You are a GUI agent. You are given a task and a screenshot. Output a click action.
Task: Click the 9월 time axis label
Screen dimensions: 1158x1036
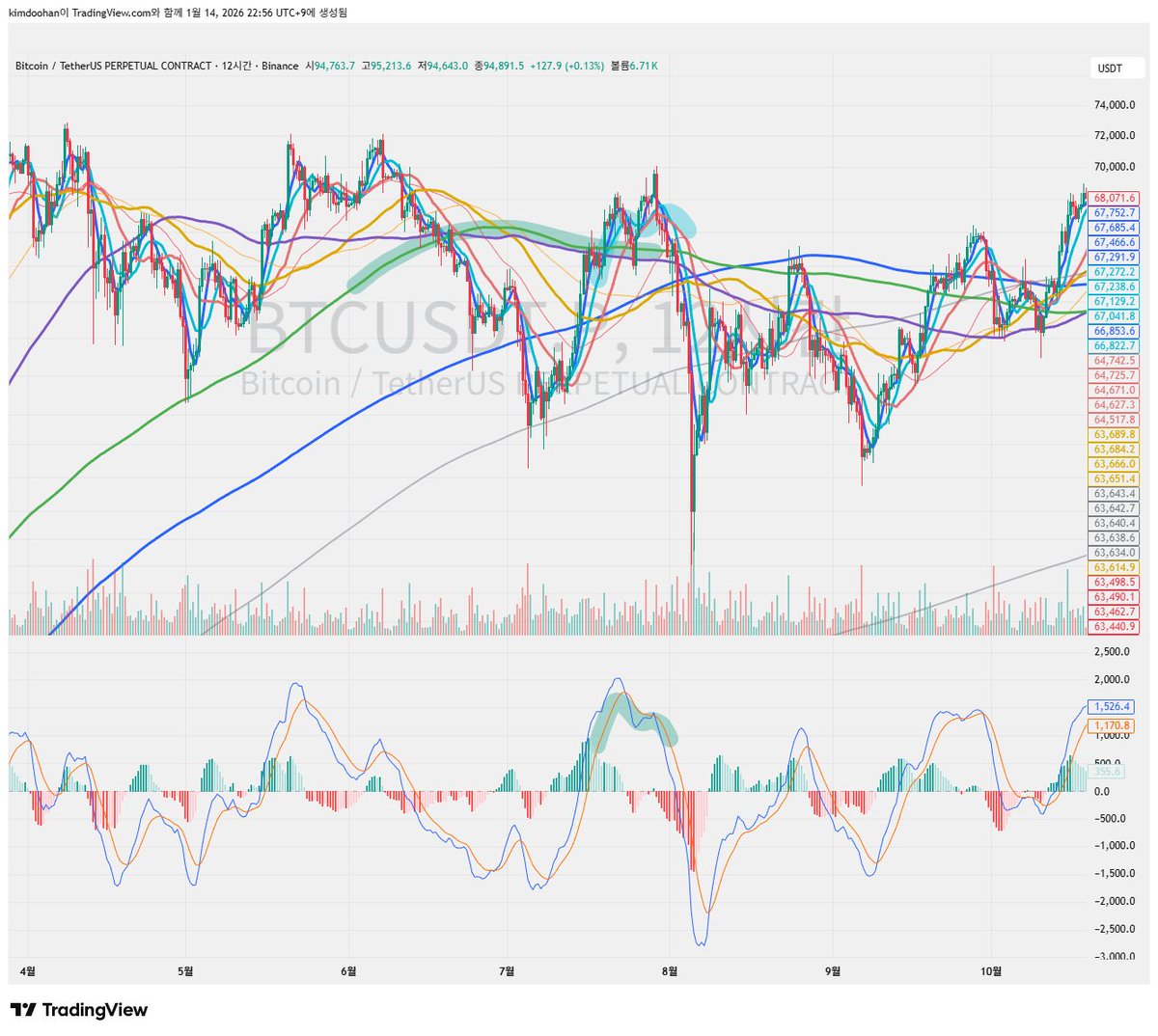[832, 971]
